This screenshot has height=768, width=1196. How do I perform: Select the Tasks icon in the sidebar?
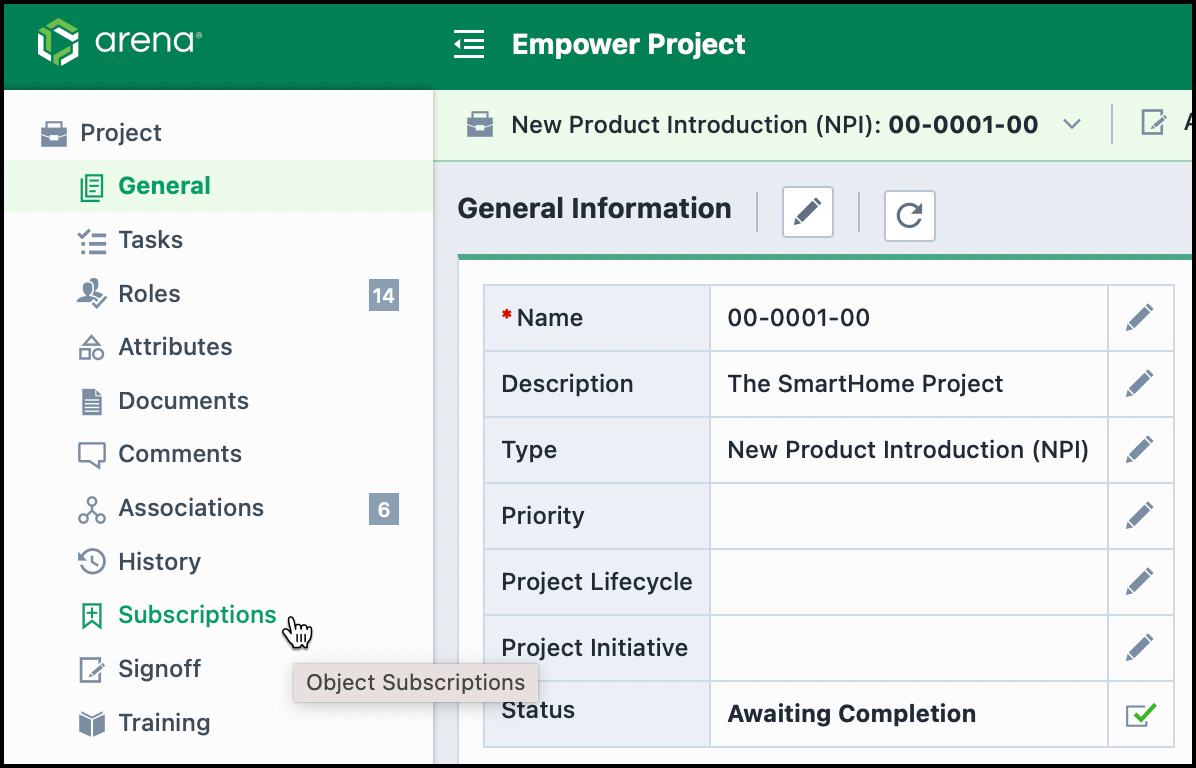coord(90,240)
